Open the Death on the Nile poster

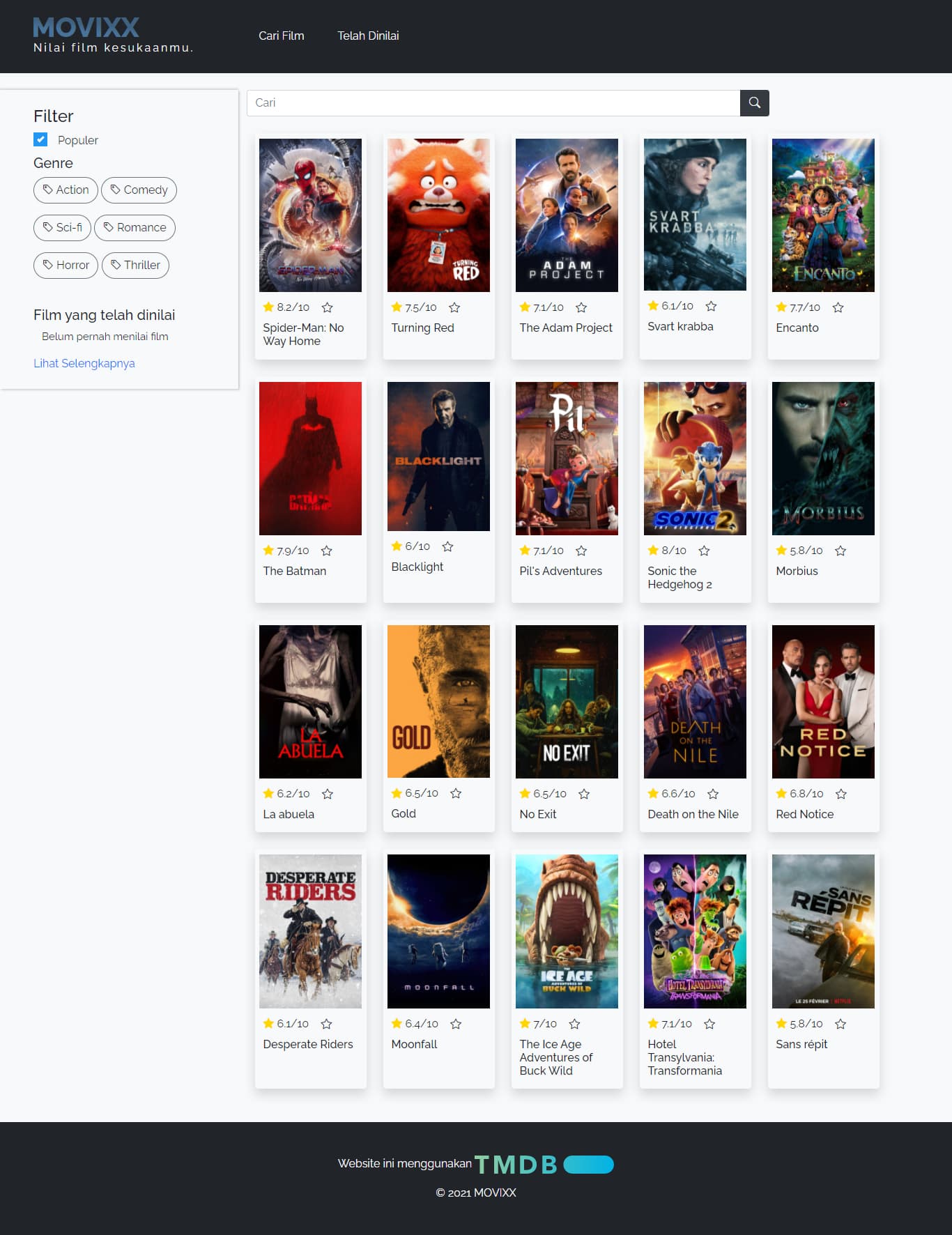point(695,702)
